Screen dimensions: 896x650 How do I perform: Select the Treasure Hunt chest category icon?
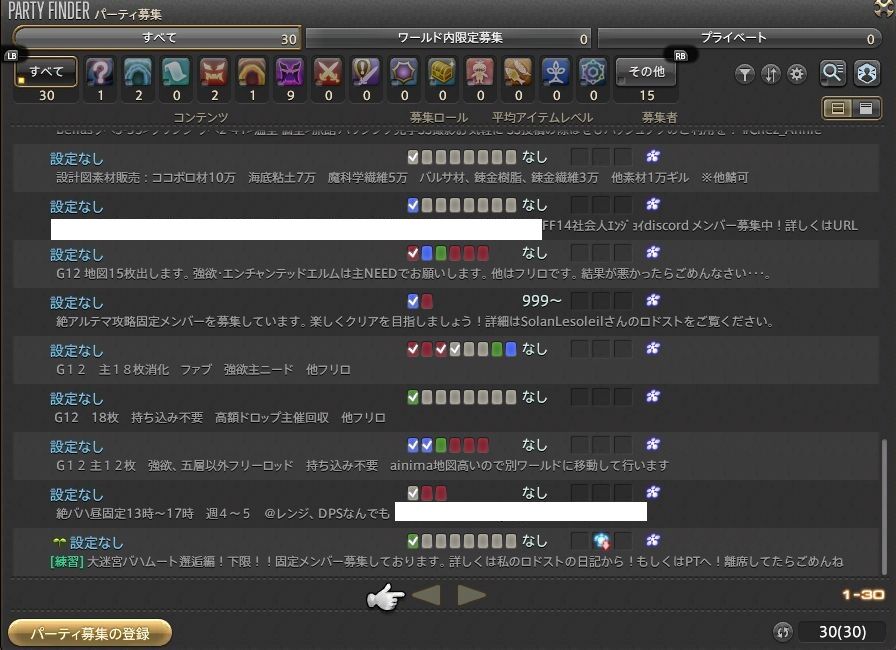(442, 72)
